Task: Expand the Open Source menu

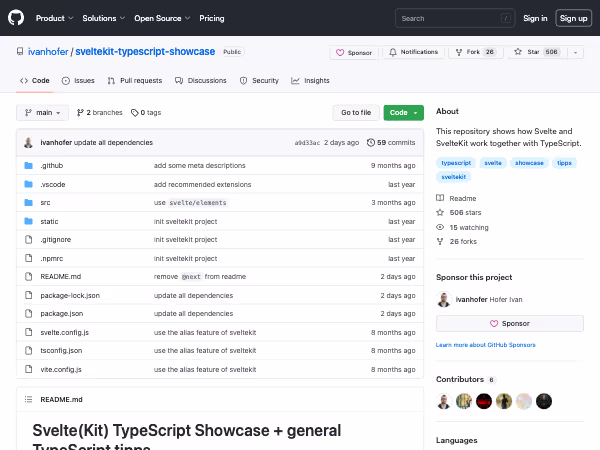Action: pyautogui.click(x=162, y=18)
